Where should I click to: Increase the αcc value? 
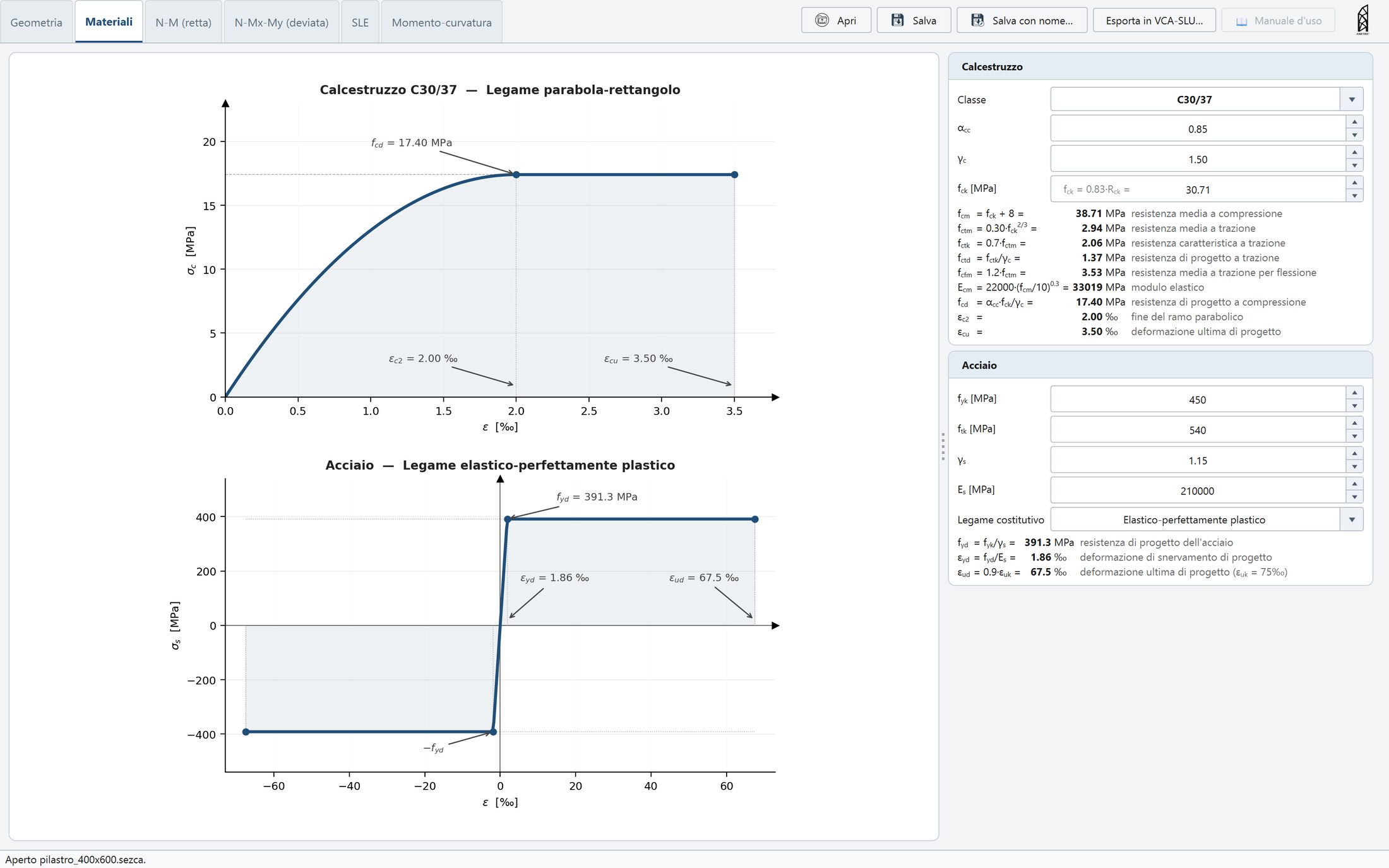click(x=1354, y=122)
